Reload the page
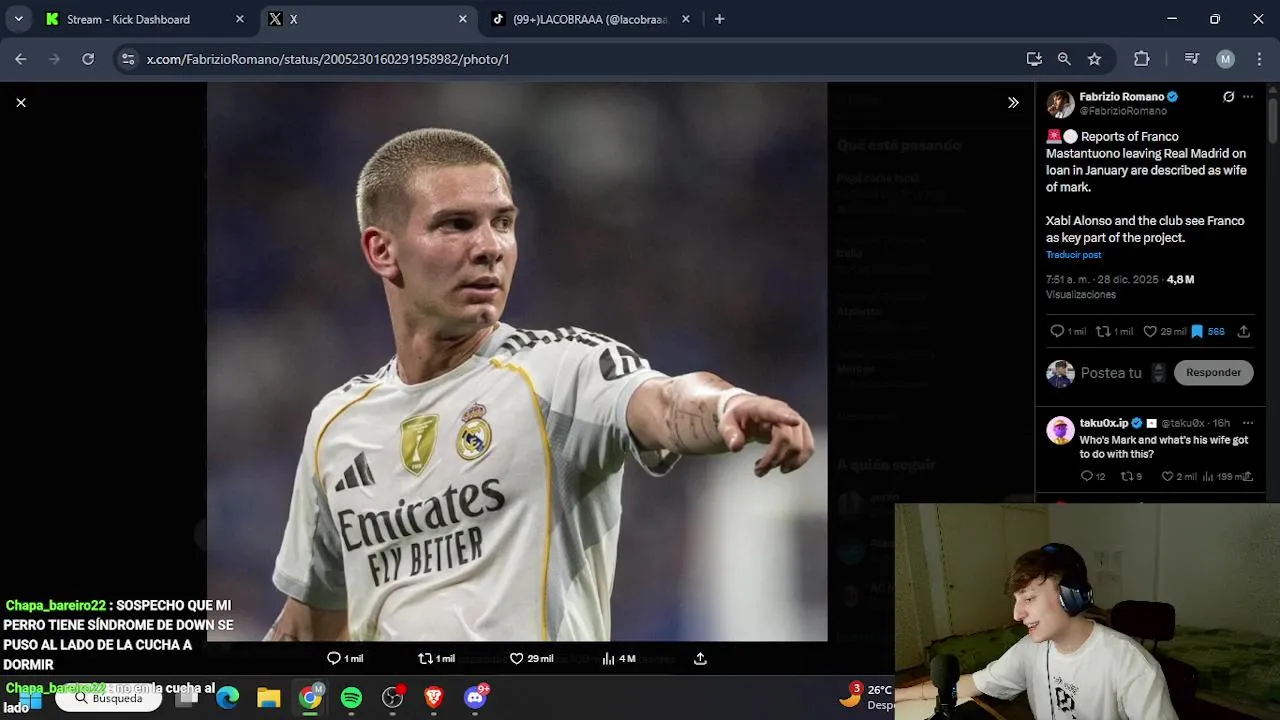The width and height of the screenshot is (1280, 720). click(88, 59)
